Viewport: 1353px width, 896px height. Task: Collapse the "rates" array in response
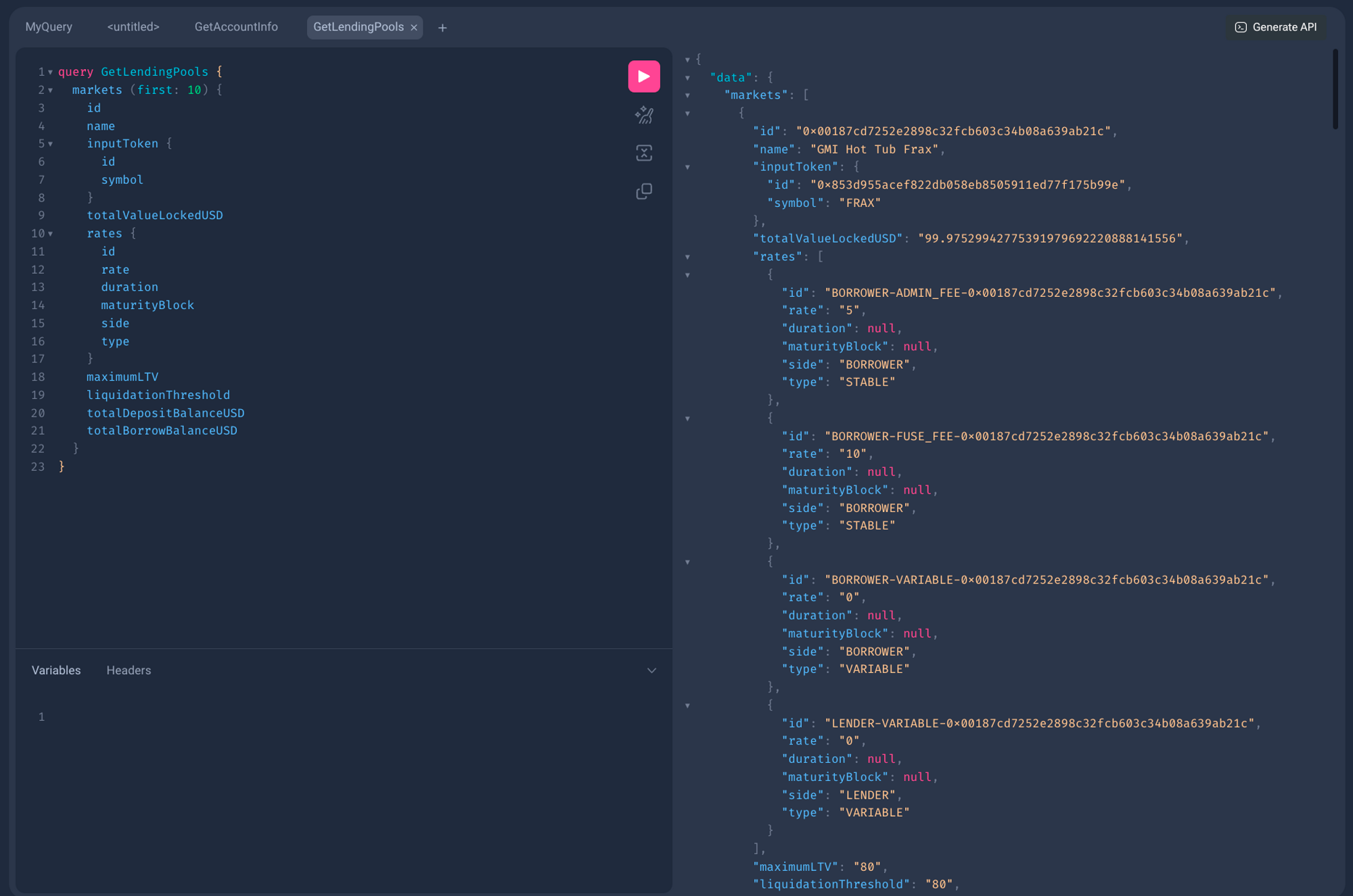687,257
